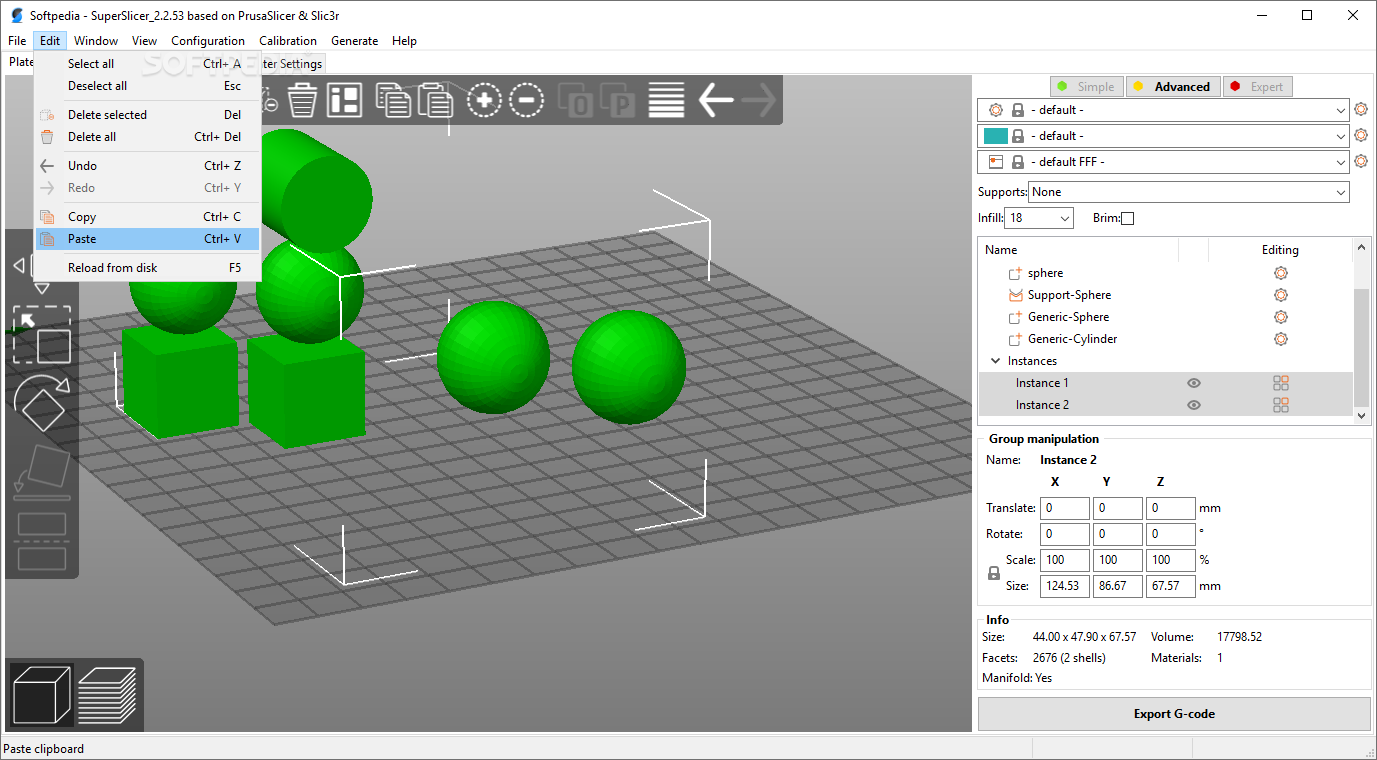Click the instance split icon for Instance 1
This screenshot has width=1377, height=760.
click(1280, 383)
